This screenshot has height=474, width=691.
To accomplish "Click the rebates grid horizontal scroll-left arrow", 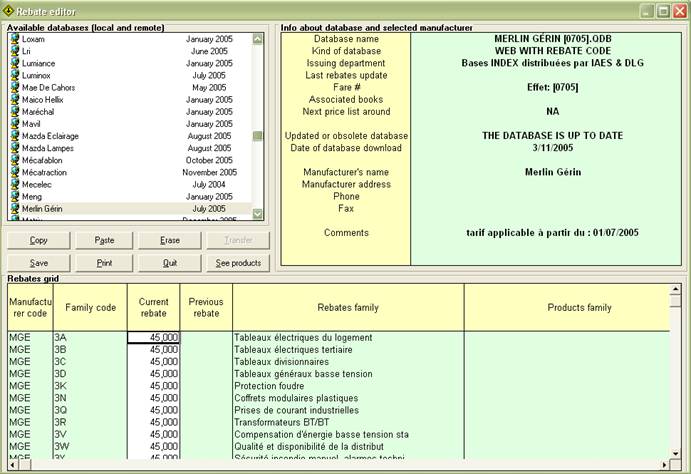I will pyautogui.click(x=12, y=464).
